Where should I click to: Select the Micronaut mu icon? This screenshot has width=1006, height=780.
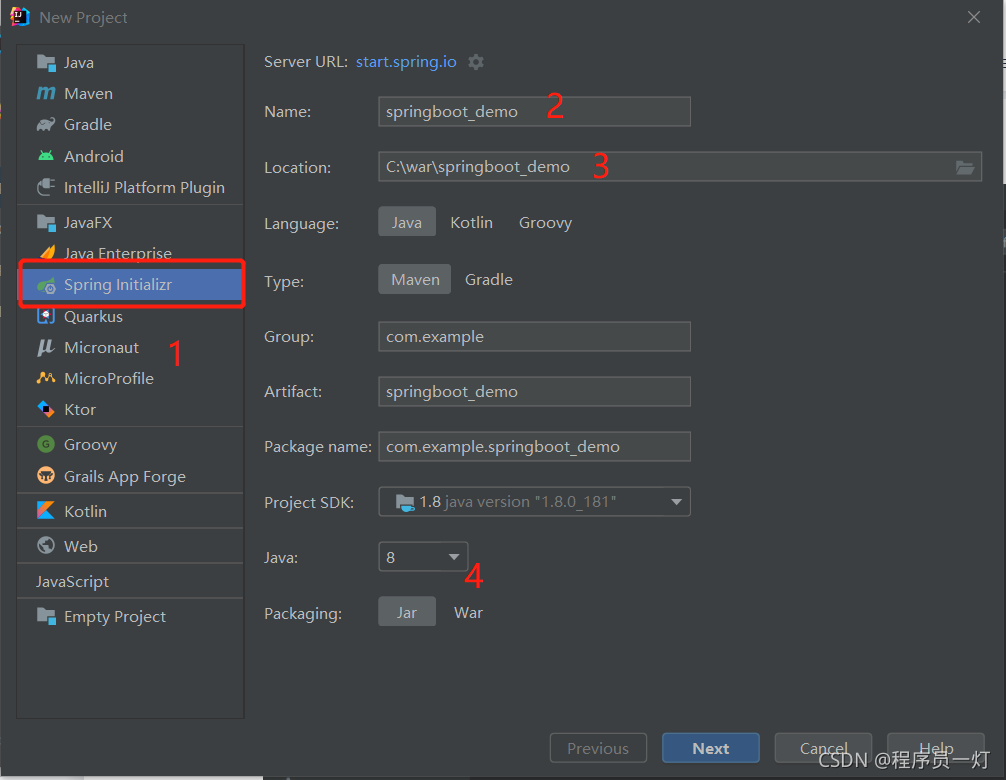click(x=46, y=347)
